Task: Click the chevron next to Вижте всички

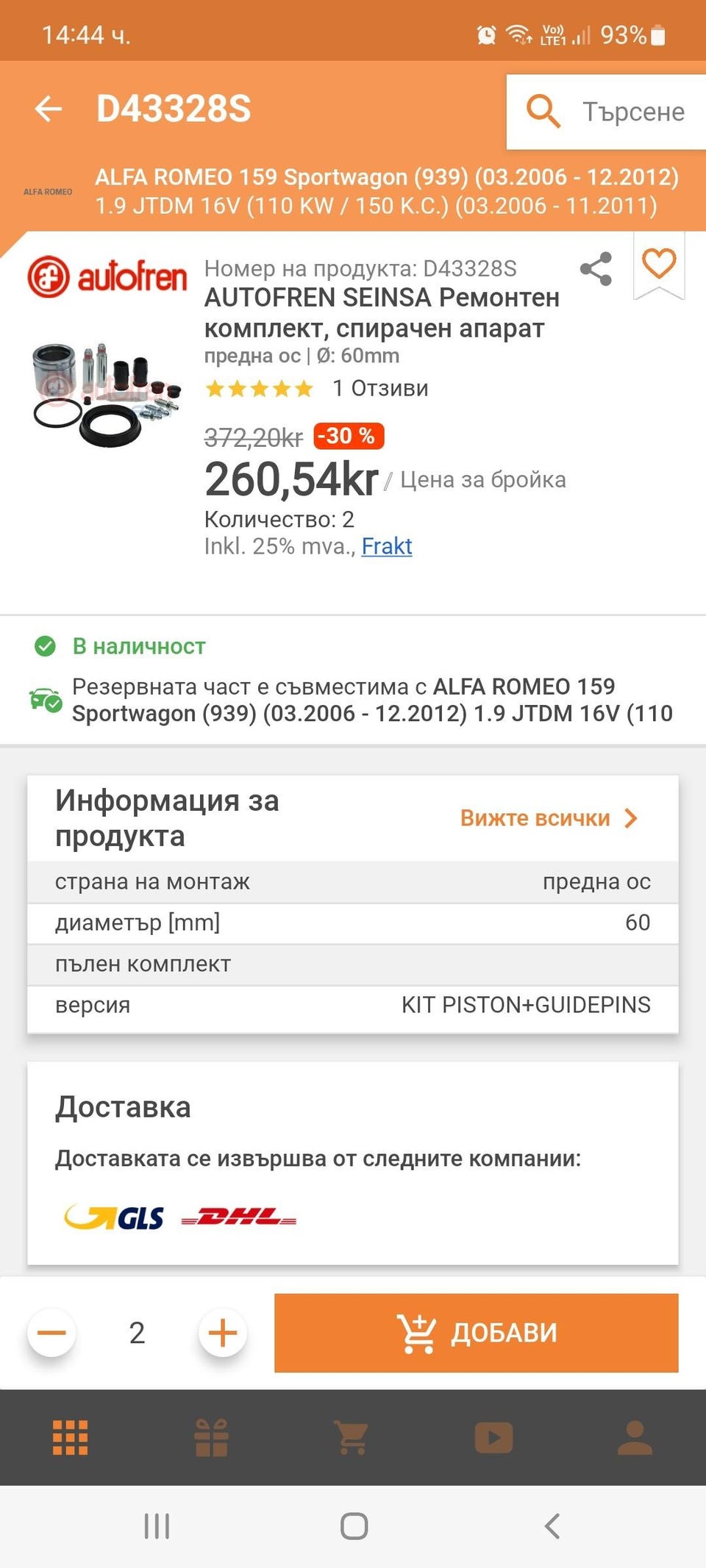Action: pyautogui.click(x=630, y=818)
